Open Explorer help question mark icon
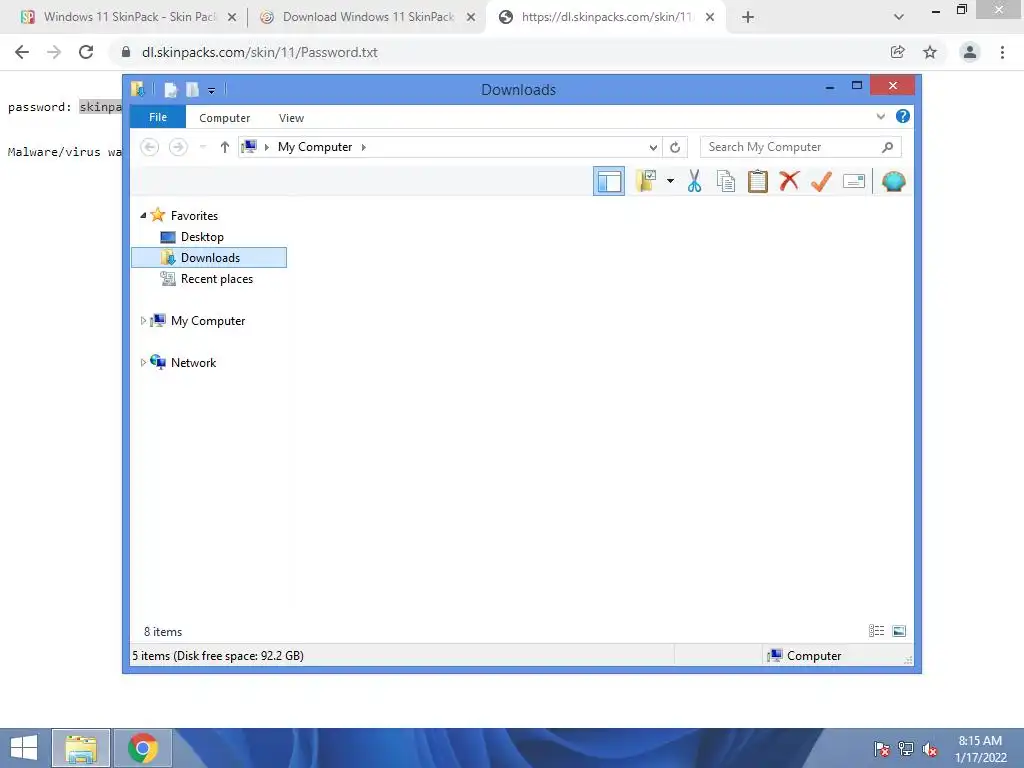 click(x=903, y=116)
